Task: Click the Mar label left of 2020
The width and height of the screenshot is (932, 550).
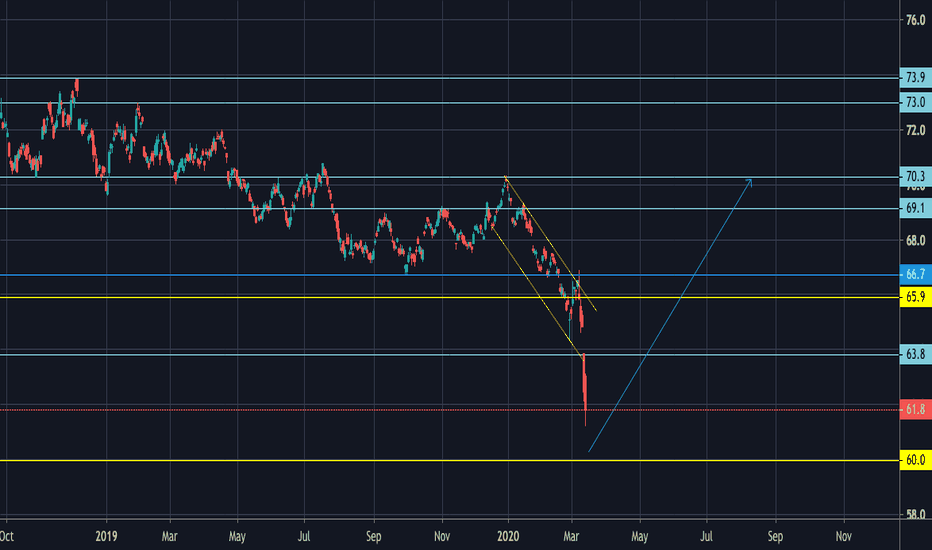Action: point(169,536)
